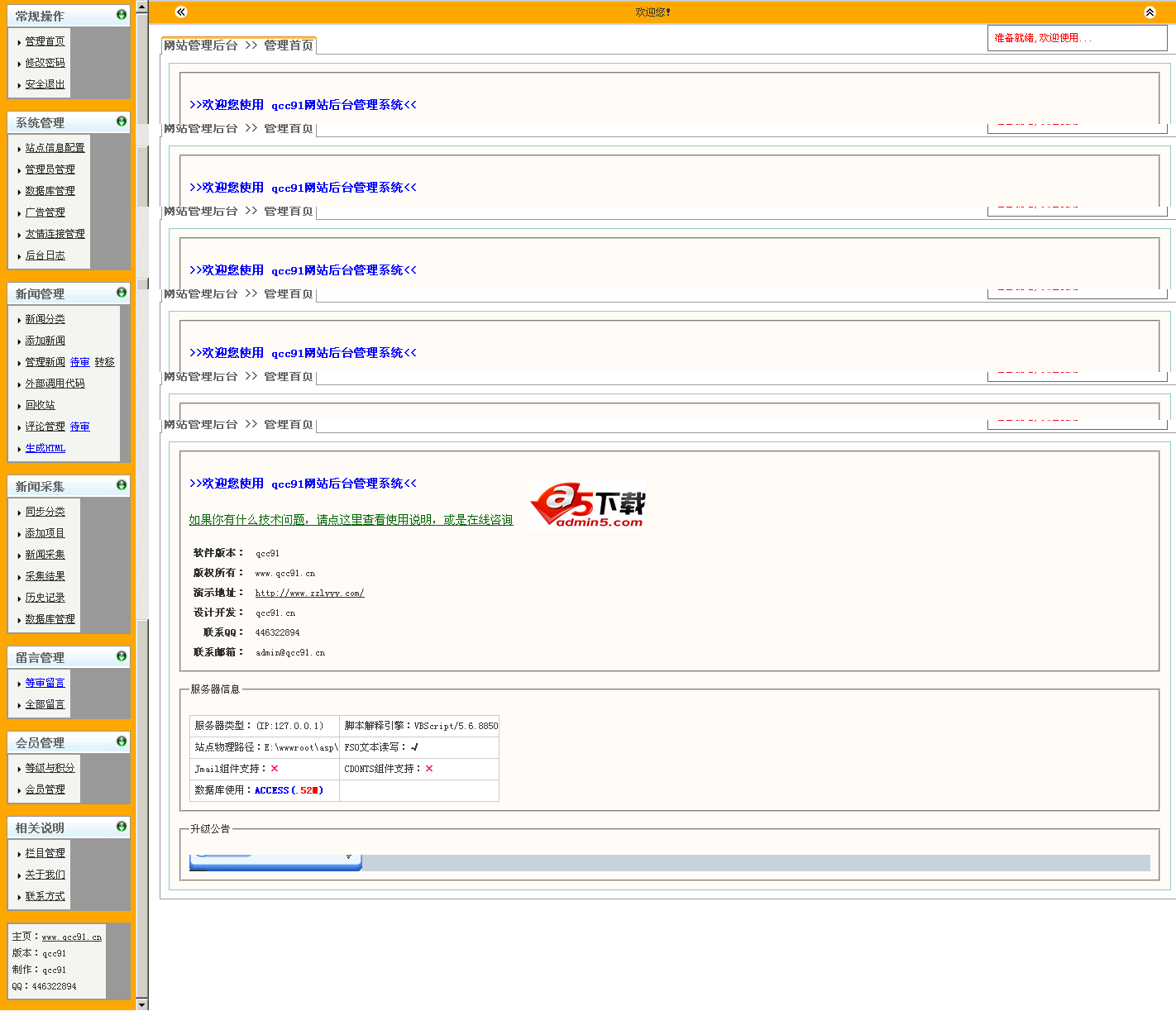Click the scrollbar down arrow in sidebar
1176x1011 pixels.
tap(142, 1004)
